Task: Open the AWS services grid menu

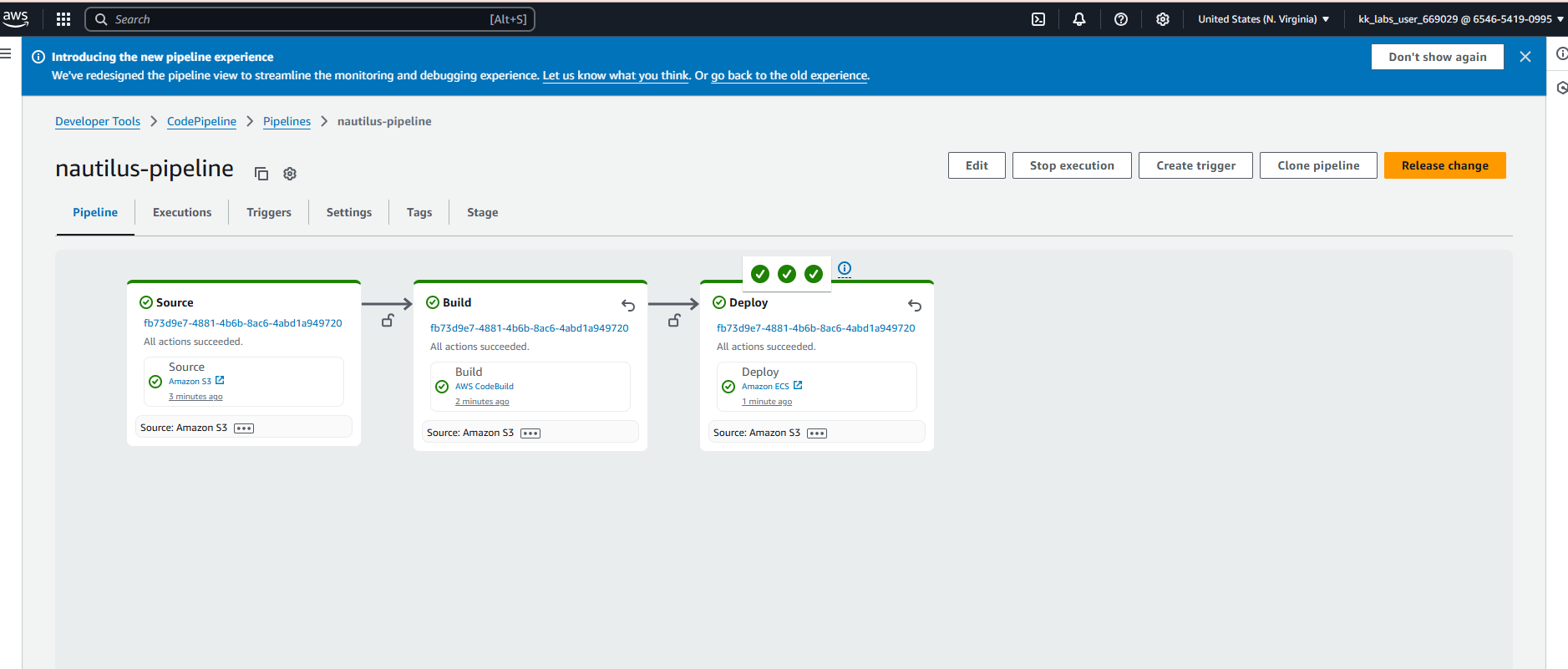Action: point(63,19)
